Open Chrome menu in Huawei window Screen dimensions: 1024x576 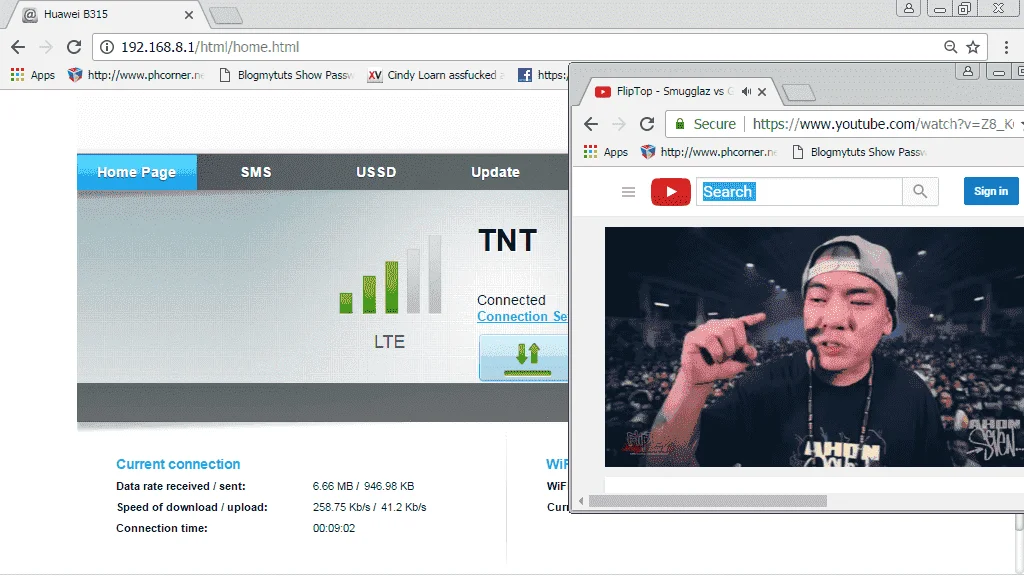click(1006, 47)
